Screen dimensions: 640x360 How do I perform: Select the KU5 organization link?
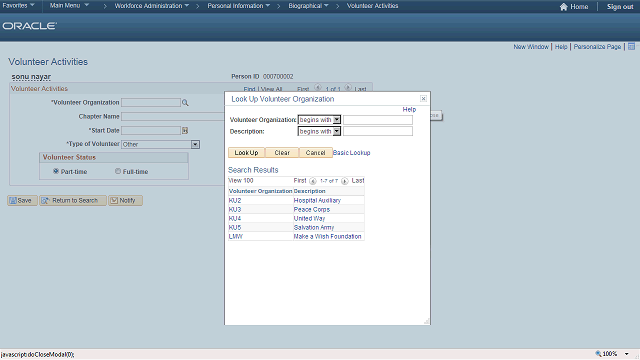tap(235, 227)
